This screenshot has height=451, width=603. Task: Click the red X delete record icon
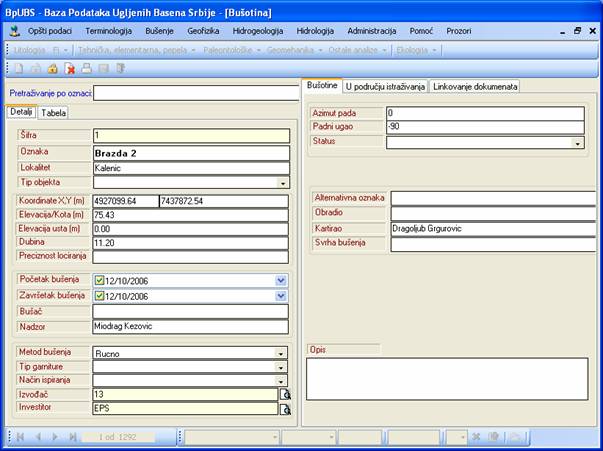tap(70, 68)
